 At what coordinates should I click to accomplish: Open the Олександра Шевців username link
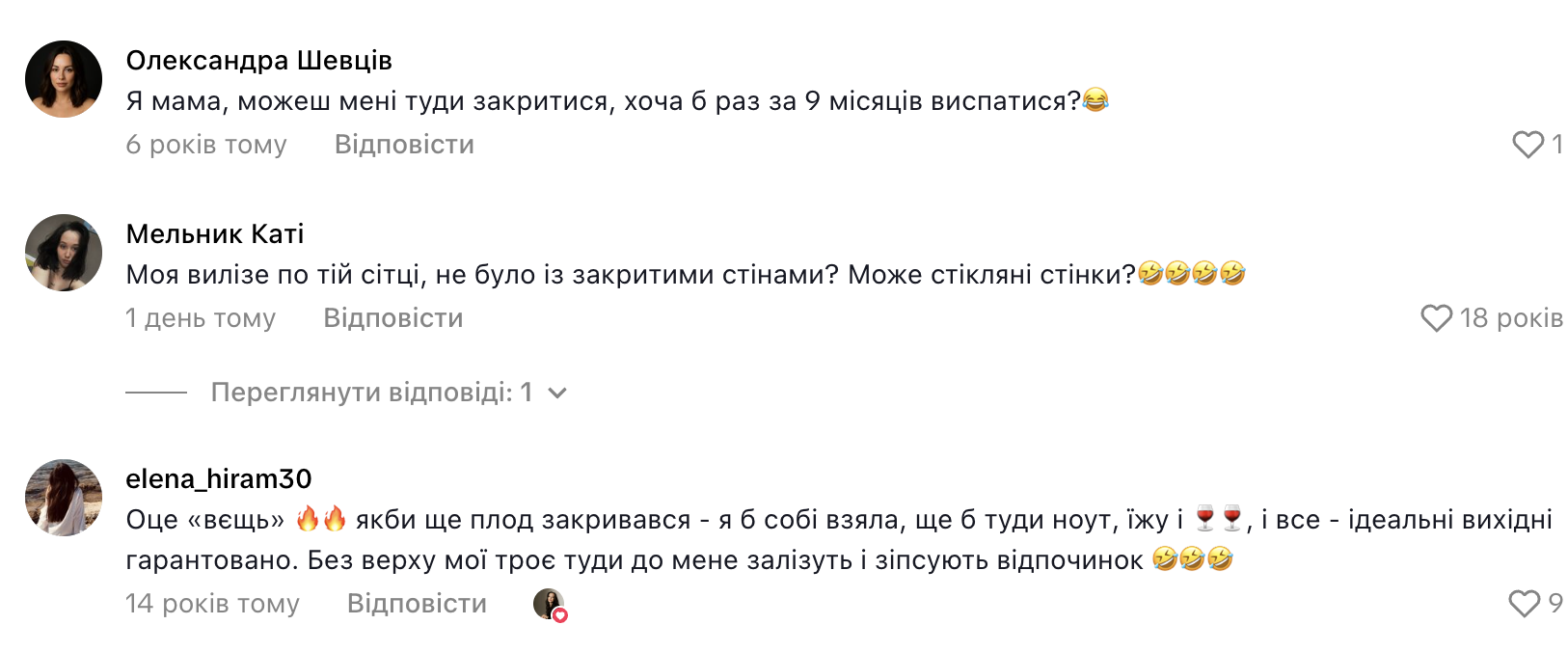[258, 61]
